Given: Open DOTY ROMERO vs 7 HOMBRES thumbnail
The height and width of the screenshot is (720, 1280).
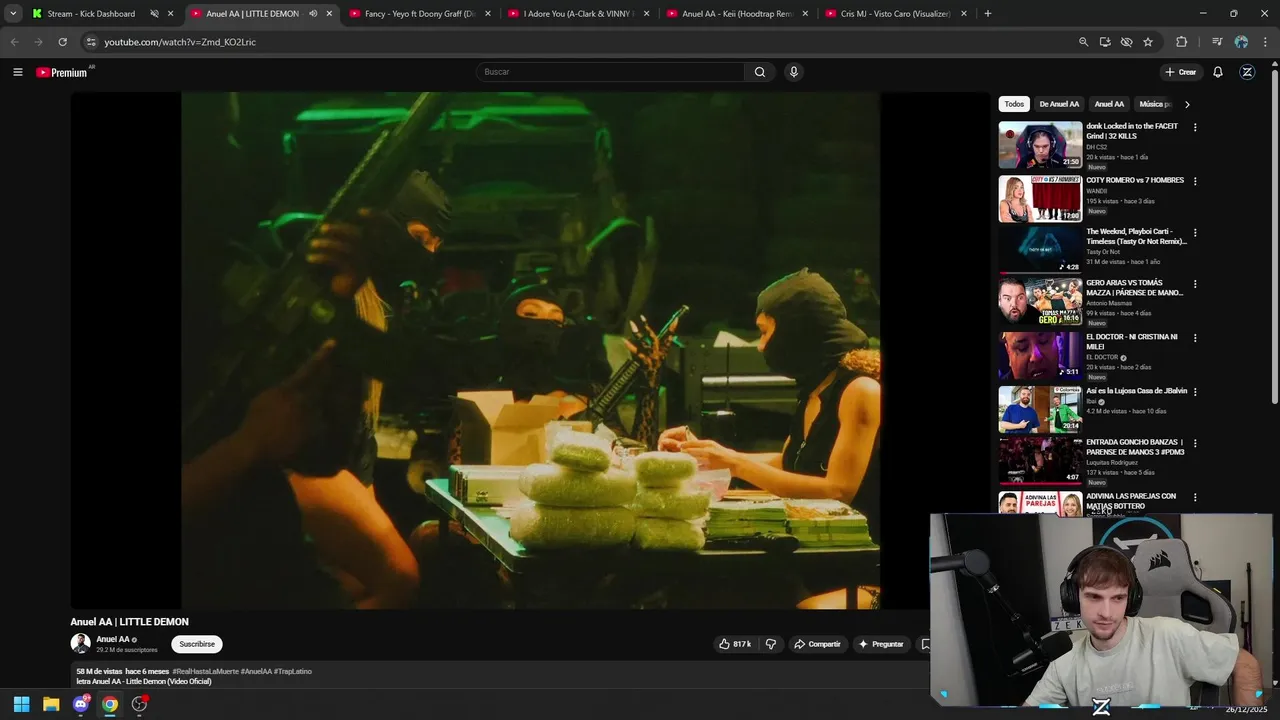Looking at the screenshot, I should tap(1040, 199).
